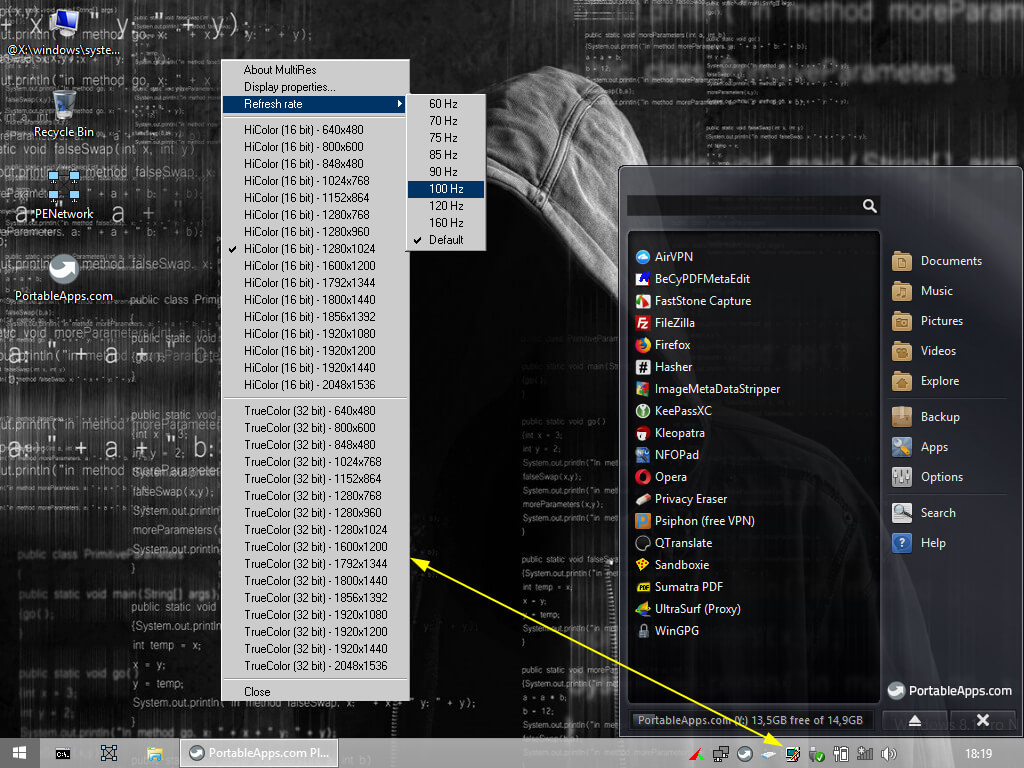Open ImageMetaDataStripper
Image resolution: width=1024 pixels, height=768 pixels.
tap(707, 389)
